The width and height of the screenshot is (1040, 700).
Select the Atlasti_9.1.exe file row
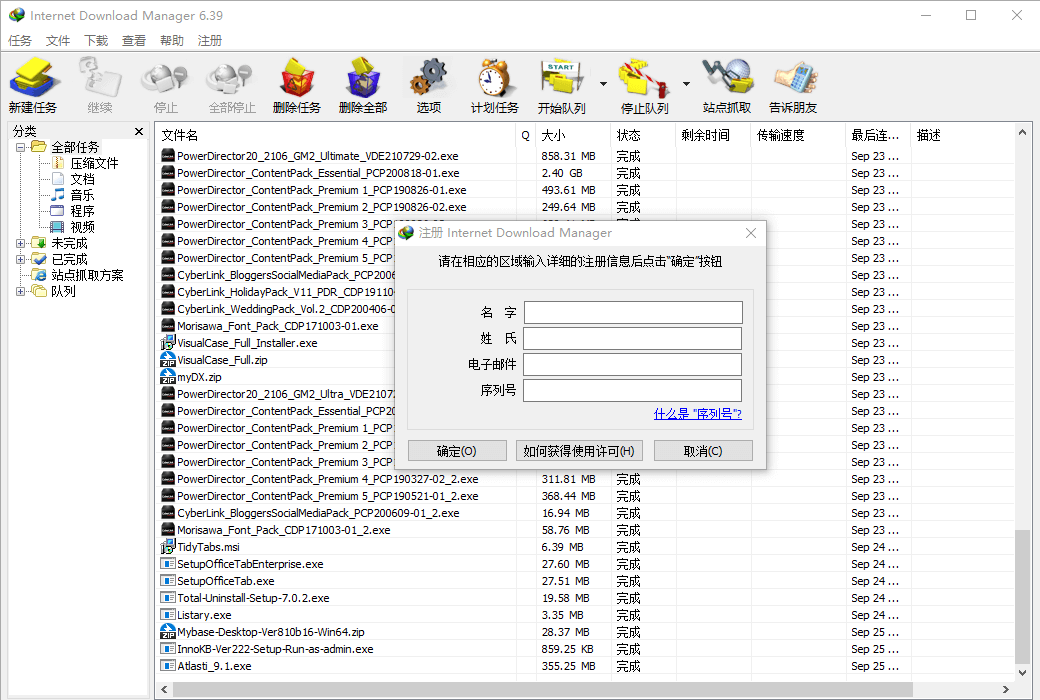coord(586,666)
